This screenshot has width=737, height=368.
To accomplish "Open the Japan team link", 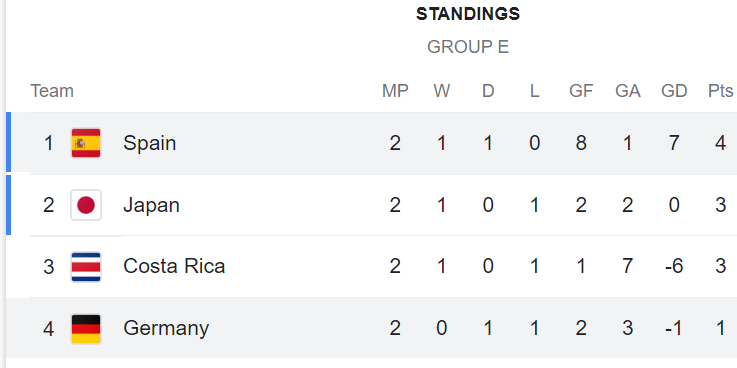I will (151, 205).
